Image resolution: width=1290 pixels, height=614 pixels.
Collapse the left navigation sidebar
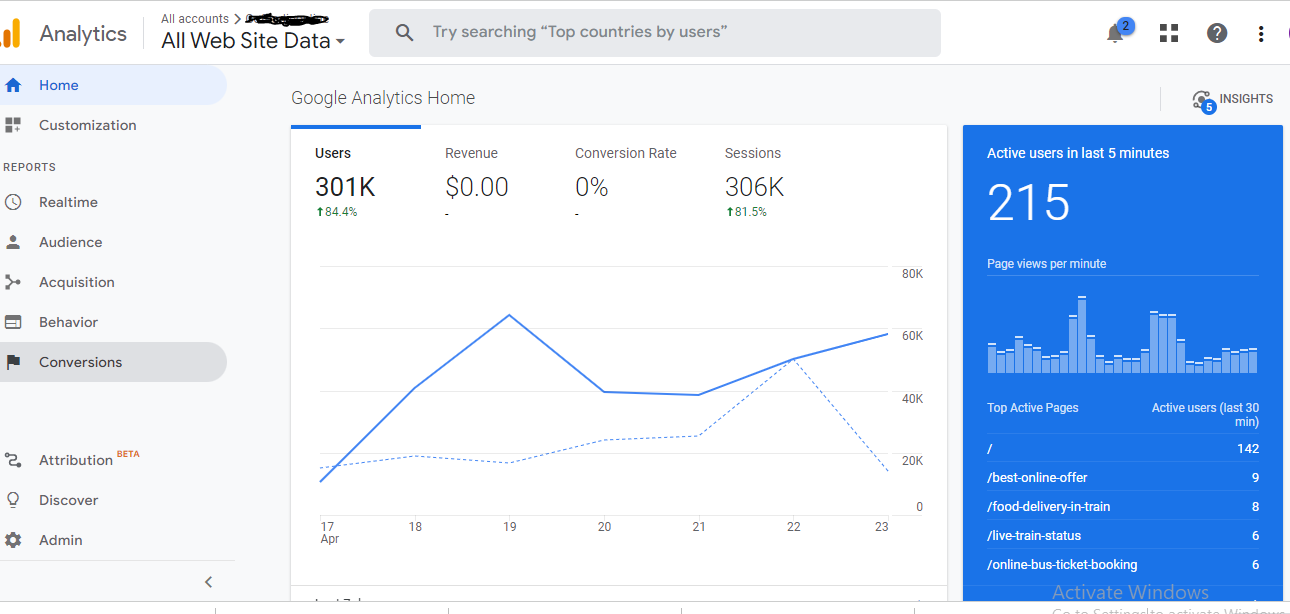(x=208, y=581)
